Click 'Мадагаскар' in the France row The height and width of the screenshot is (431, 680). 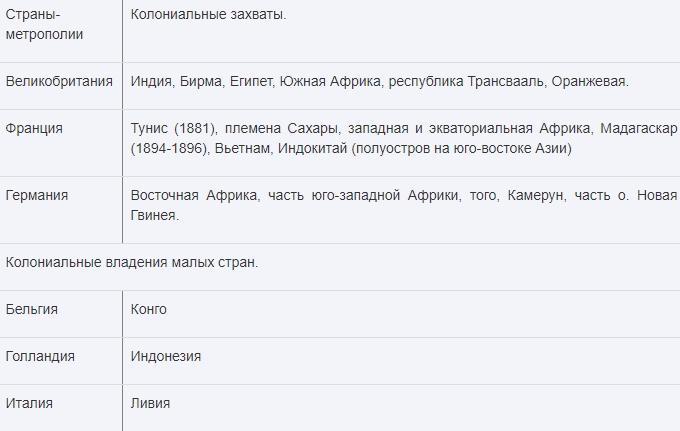coord(639,128)
